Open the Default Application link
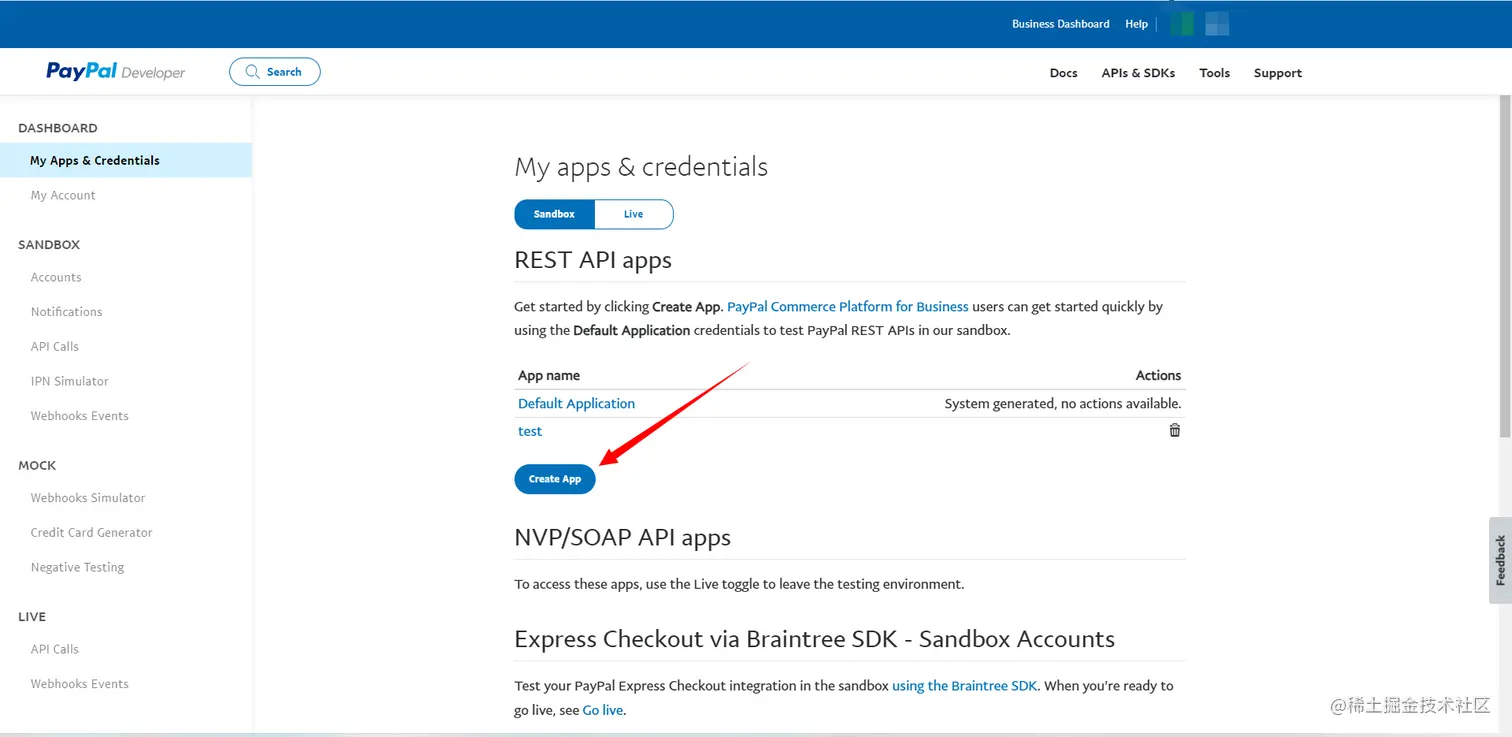Screen dimensions: 1512x737 pyautogui.click(x=576, y=403)
